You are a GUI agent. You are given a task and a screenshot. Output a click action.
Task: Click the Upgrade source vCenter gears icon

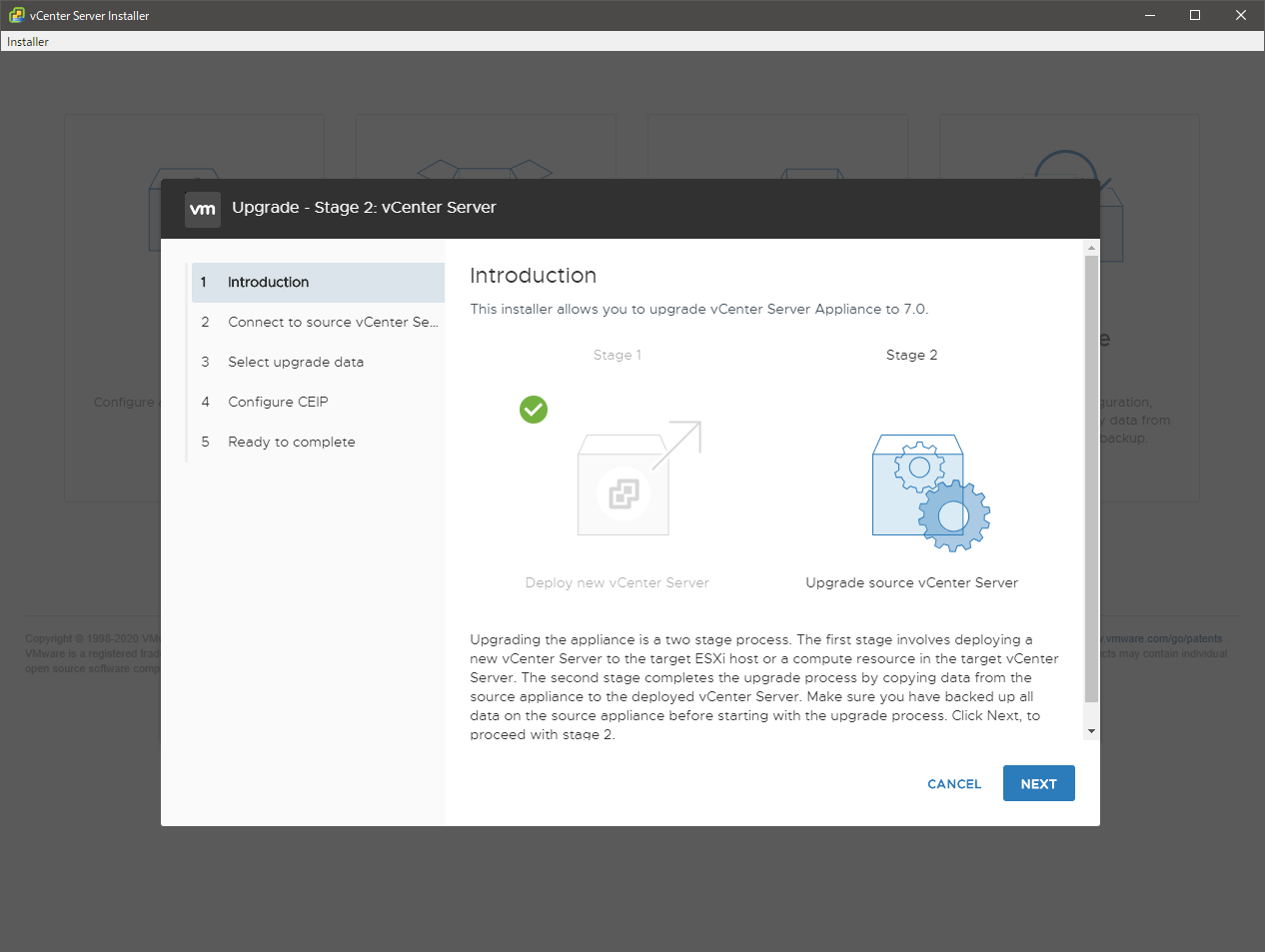tap(930, 492)
